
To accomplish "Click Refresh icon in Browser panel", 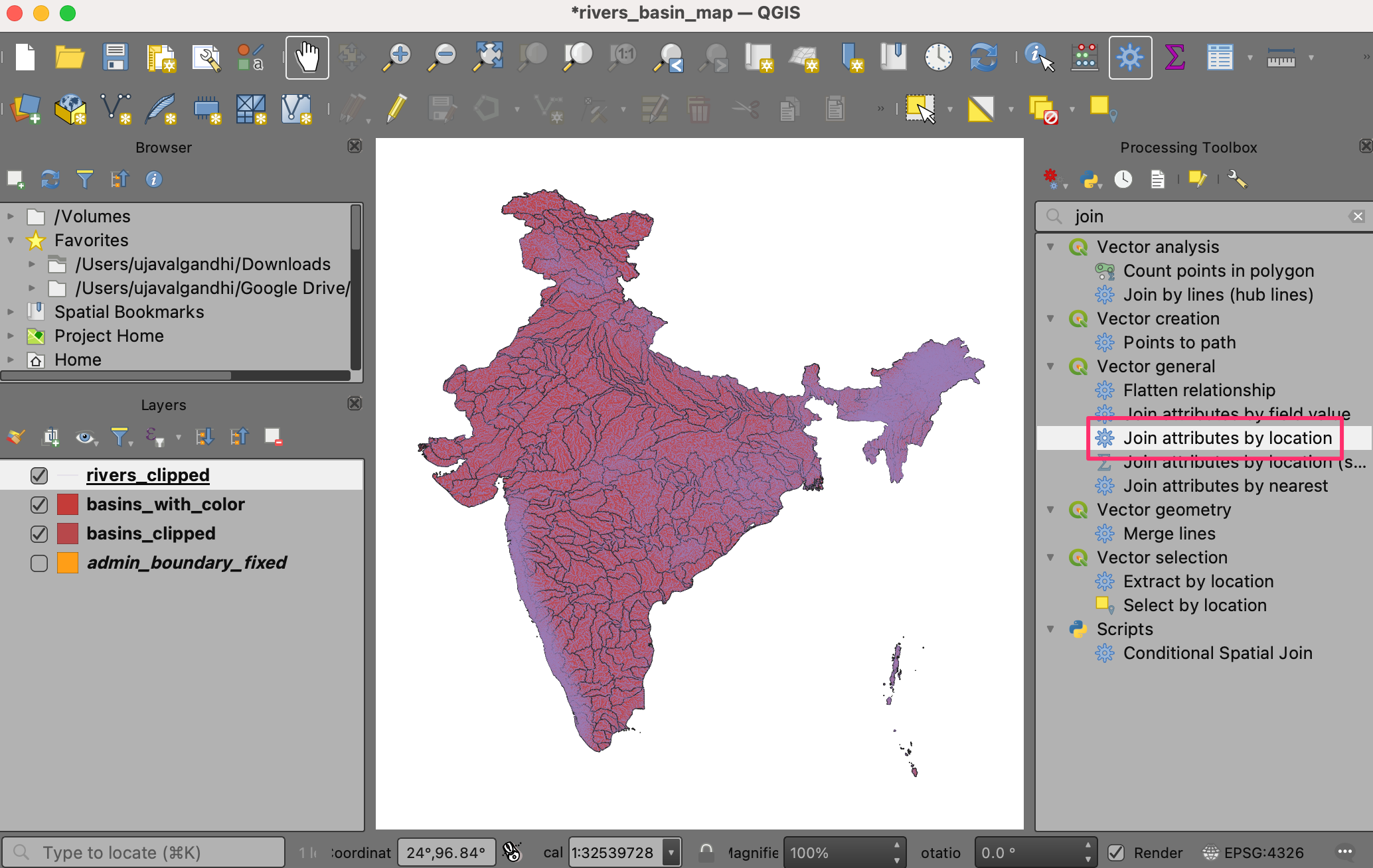I will click(50, 179).
